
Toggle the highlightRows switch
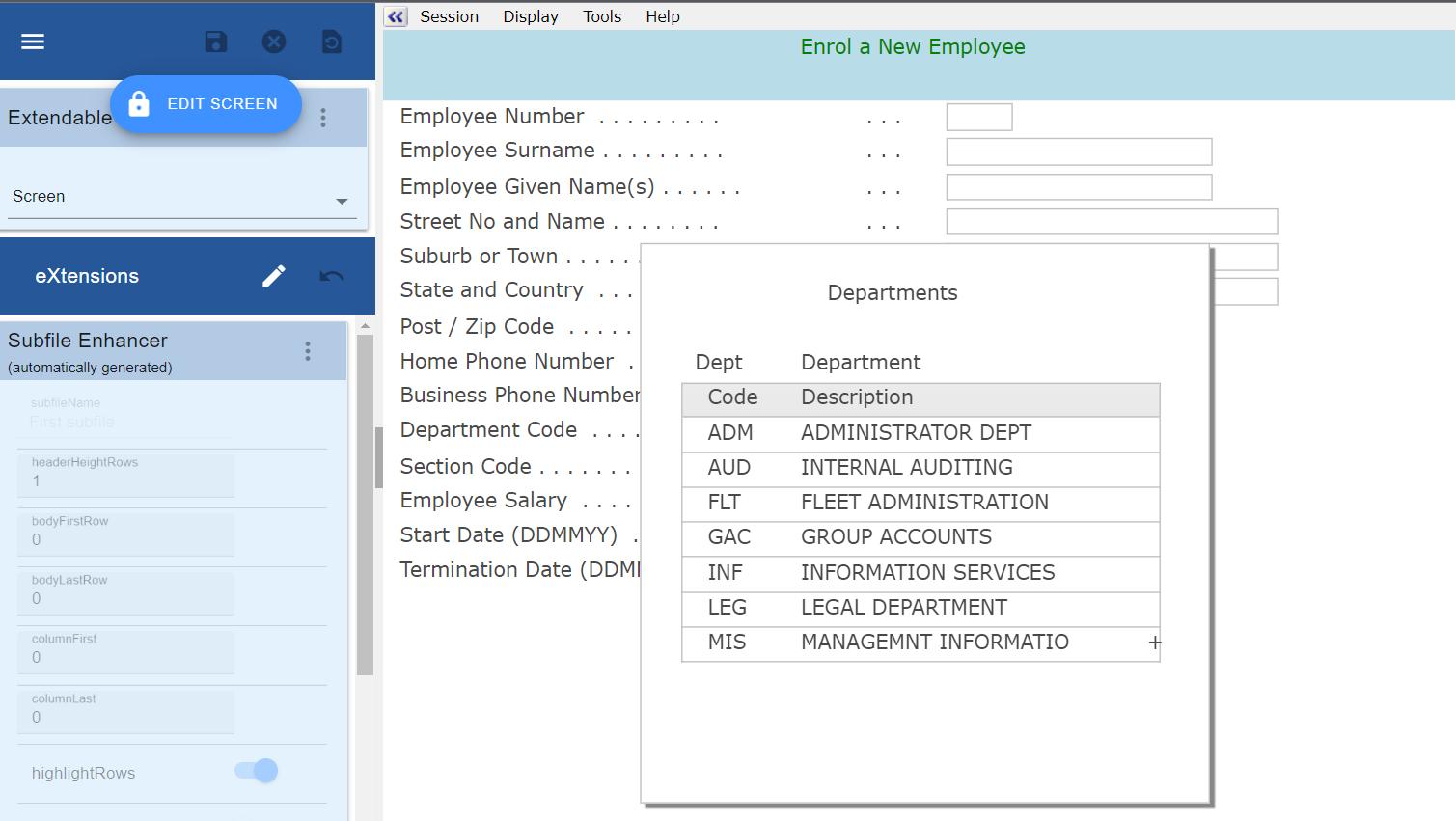256,771
